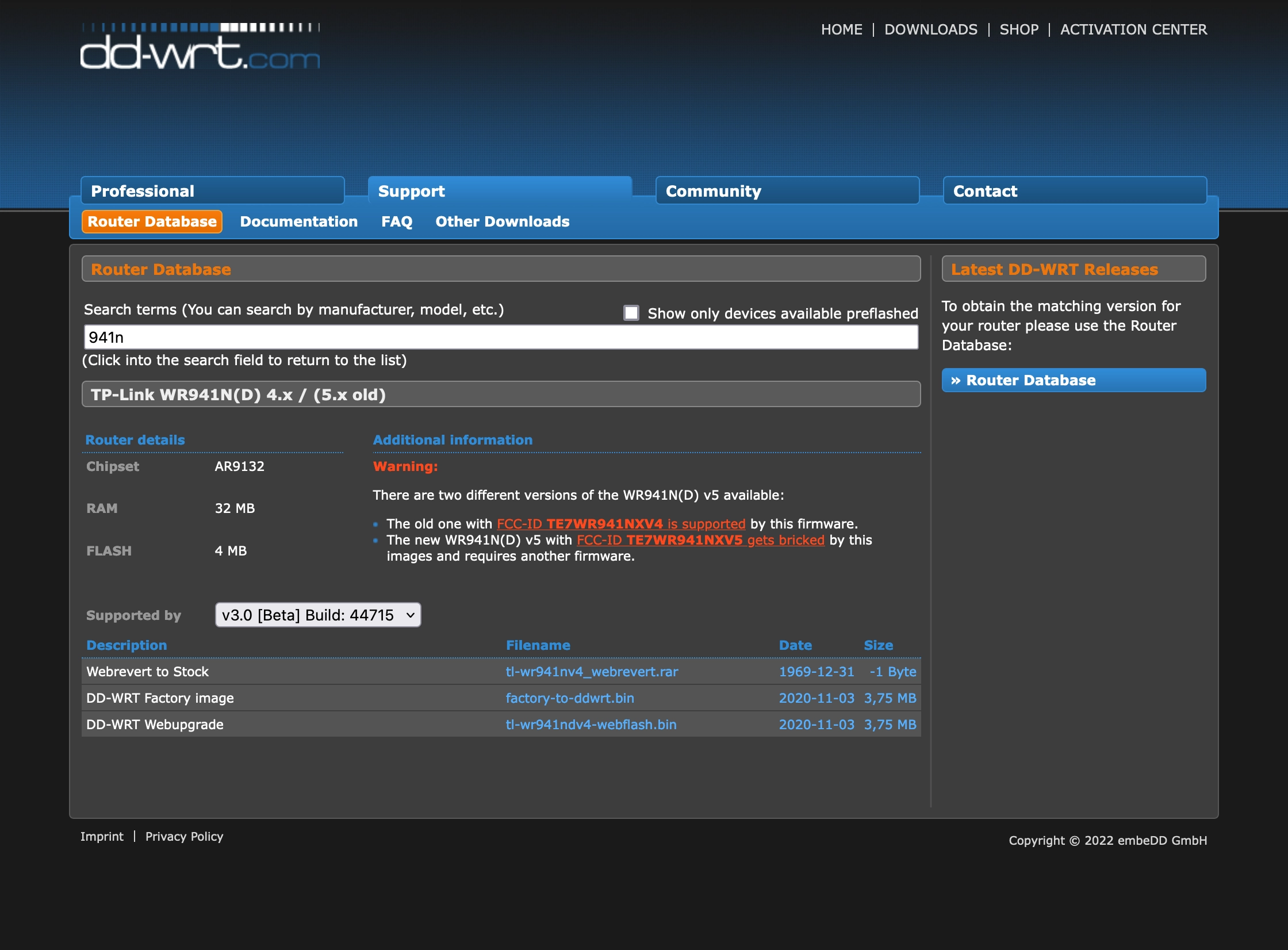Click the Description column header
The height and width of the screenshot is (950, 1288).
pyautogui.click(x=126, y=645)
